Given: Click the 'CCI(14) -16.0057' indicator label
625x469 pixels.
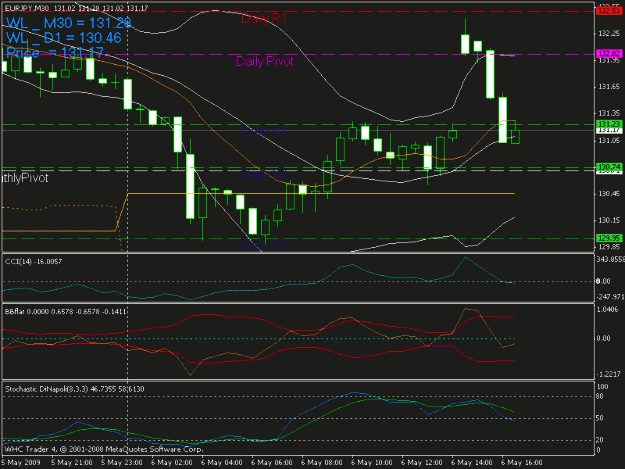Looking at the screenshot, I should click(x=33, y=261).
